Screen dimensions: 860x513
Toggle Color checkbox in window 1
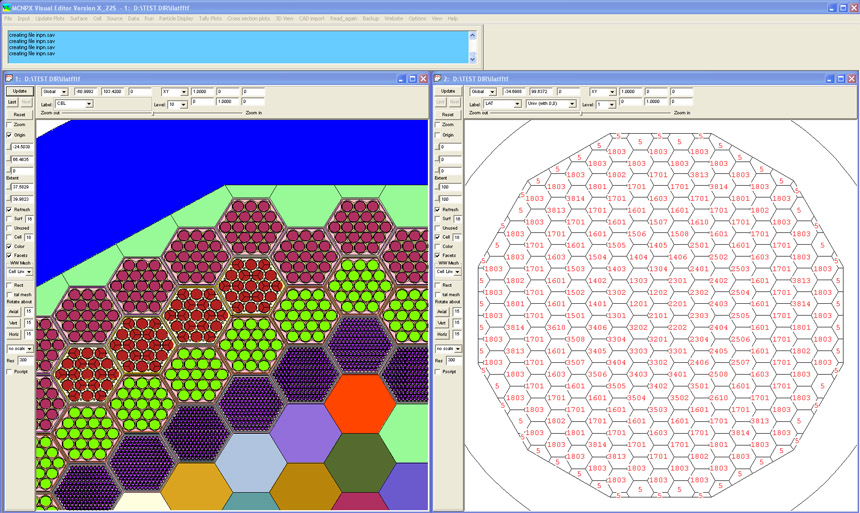click(x=9, y=246)
